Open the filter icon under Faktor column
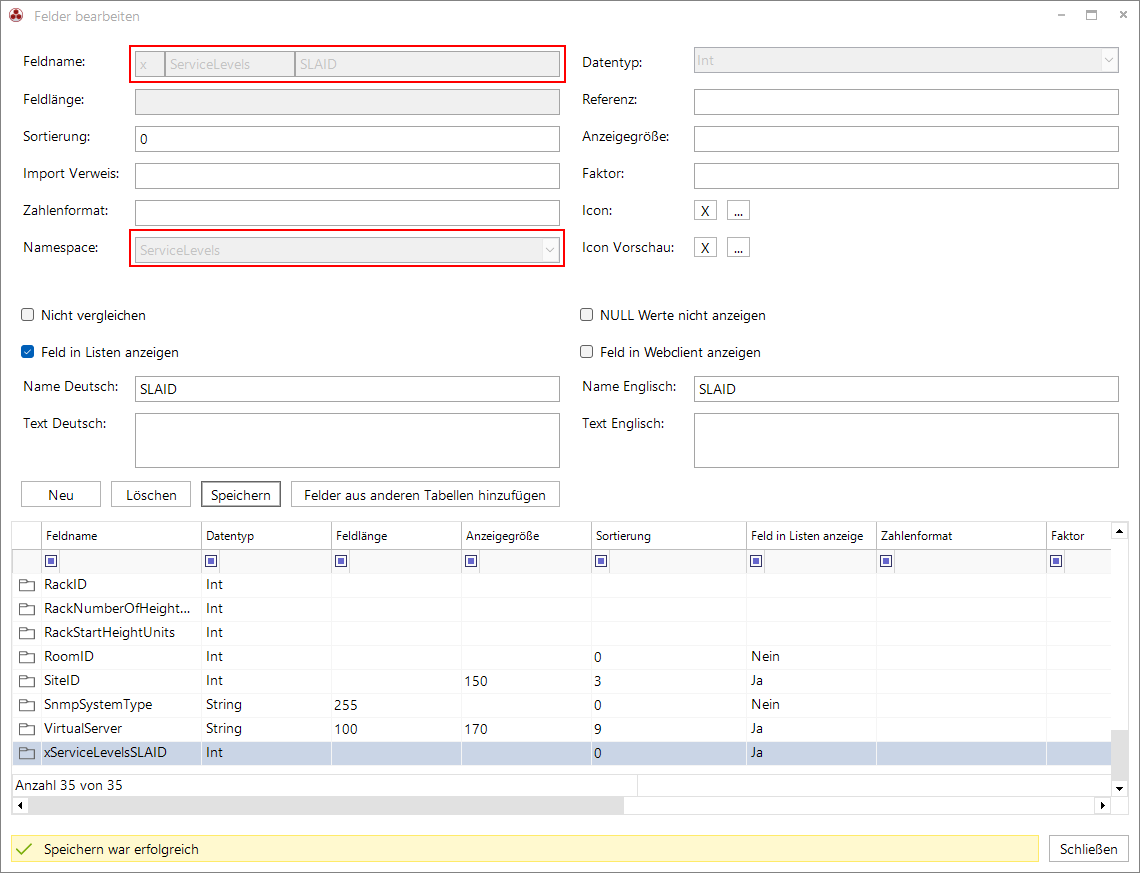Screen dimensions: 1140x873 pyautogui.click(x=1056, y=560)
